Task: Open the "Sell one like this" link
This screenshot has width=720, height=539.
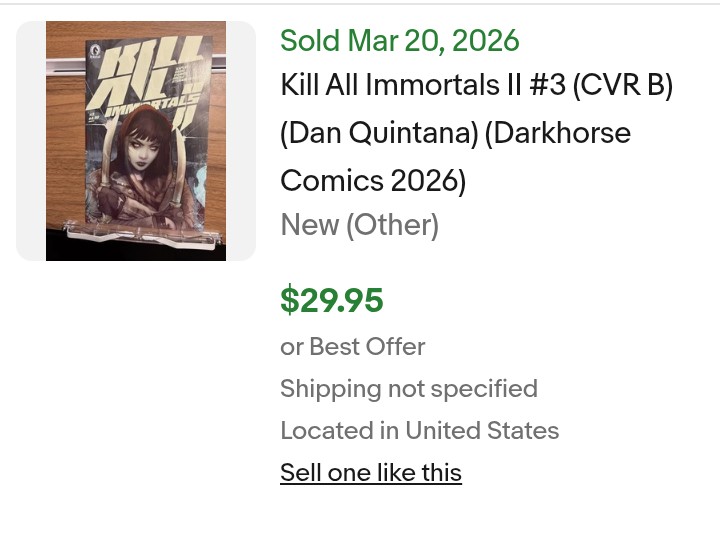Action: tap(371, 472)
